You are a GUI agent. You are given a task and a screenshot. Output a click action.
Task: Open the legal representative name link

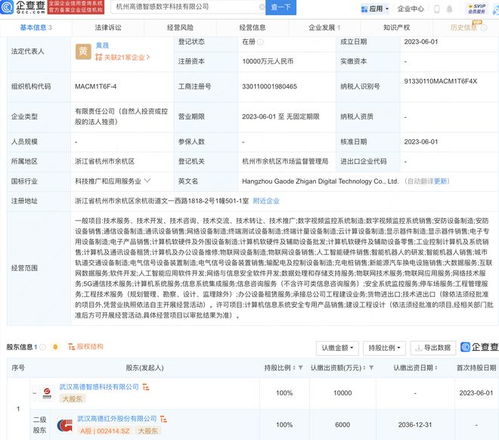[x=102, y=45]
